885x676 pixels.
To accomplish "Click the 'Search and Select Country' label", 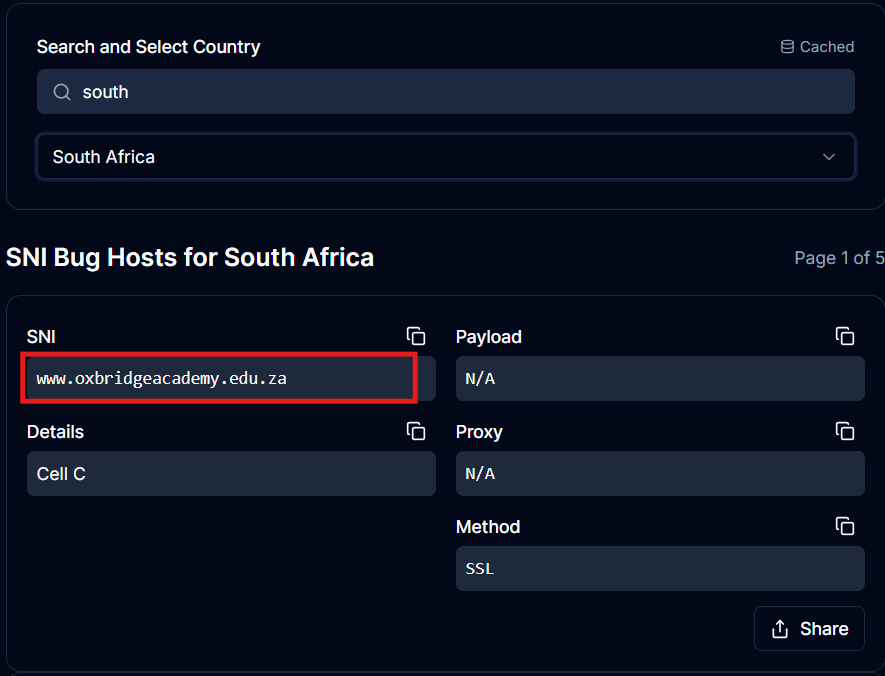I will click(x=148, y=47).
